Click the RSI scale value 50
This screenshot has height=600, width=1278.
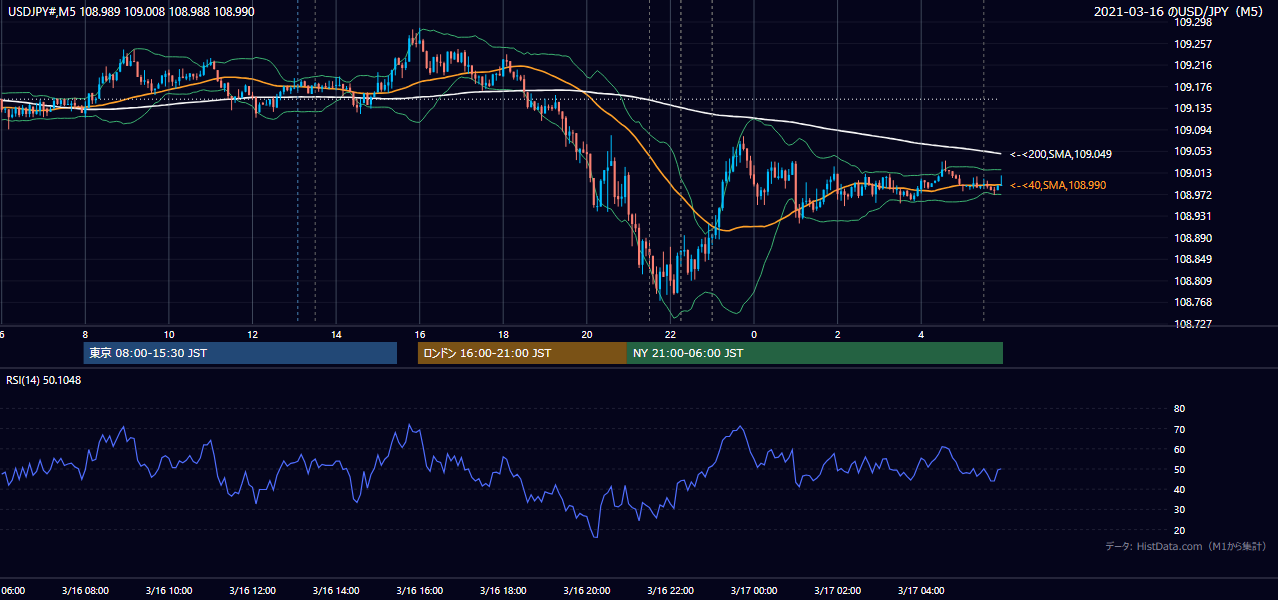pyautogui.click(x=1179, y=469)
